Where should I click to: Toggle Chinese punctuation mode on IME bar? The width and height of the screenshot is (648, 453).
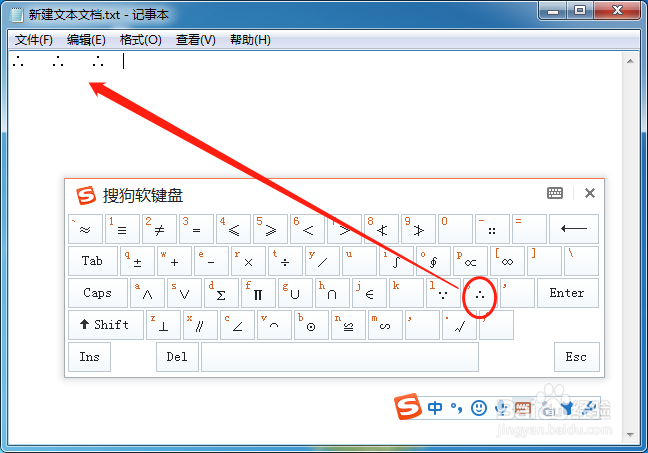pyautogui.click(x=457, y=408)
